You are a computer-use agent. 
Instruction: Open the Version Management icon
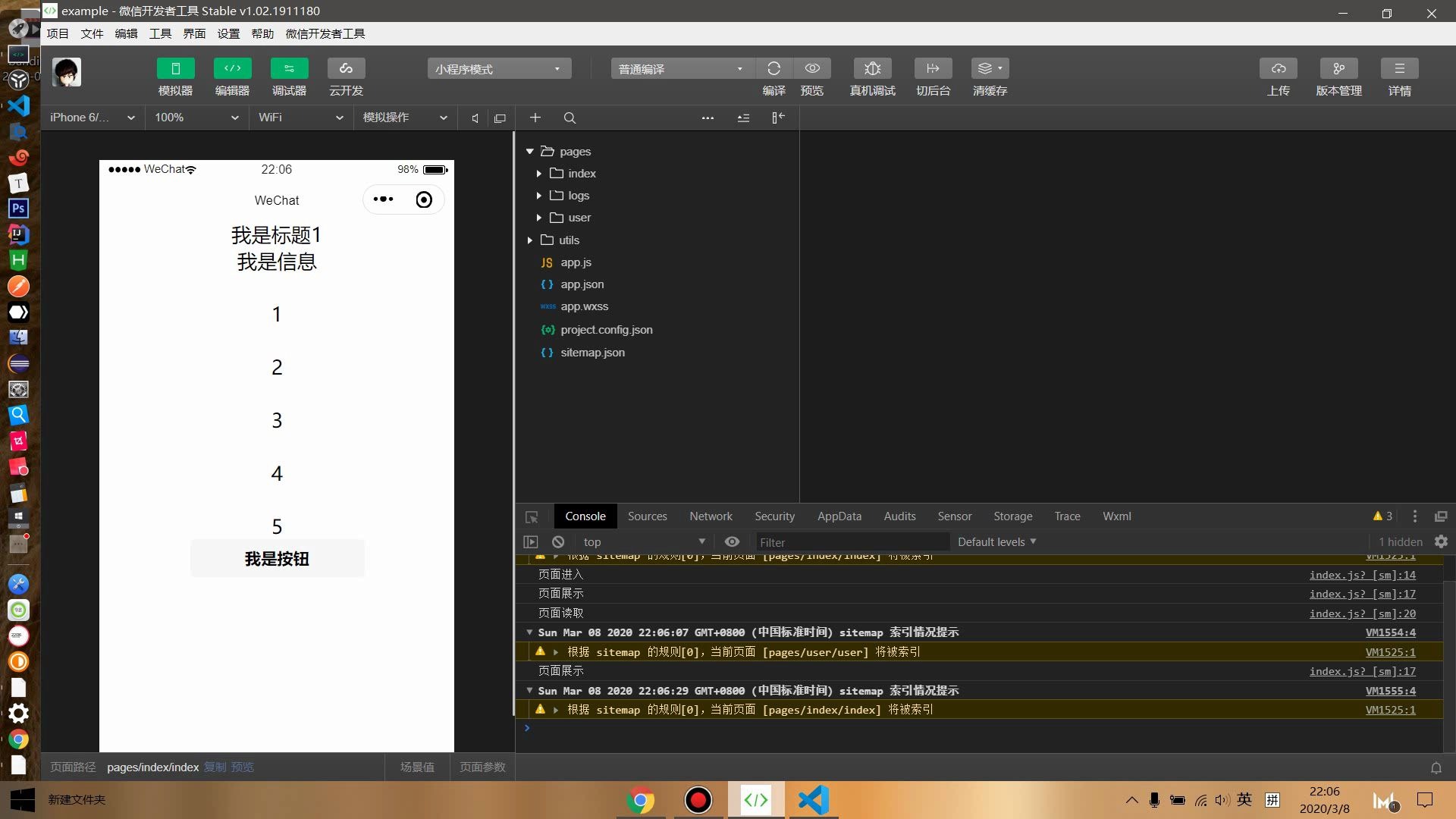pyautogui.click(x=1338, y=68)
